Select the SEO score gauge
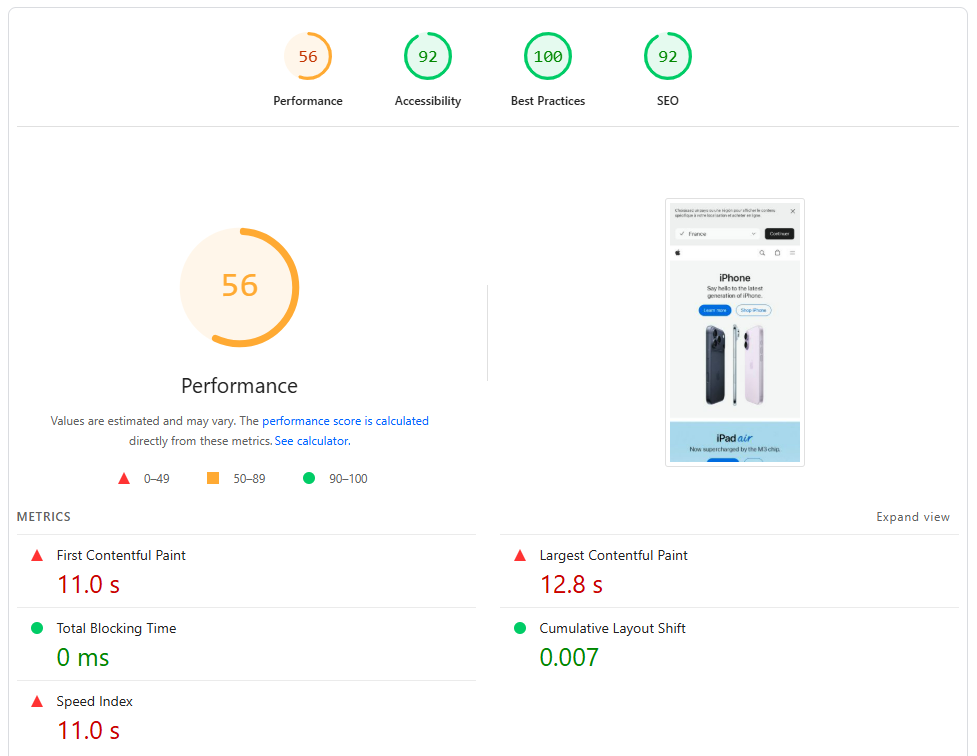This screenshot has width=977, height=756. pyautogui.click(x=668, y=56)
